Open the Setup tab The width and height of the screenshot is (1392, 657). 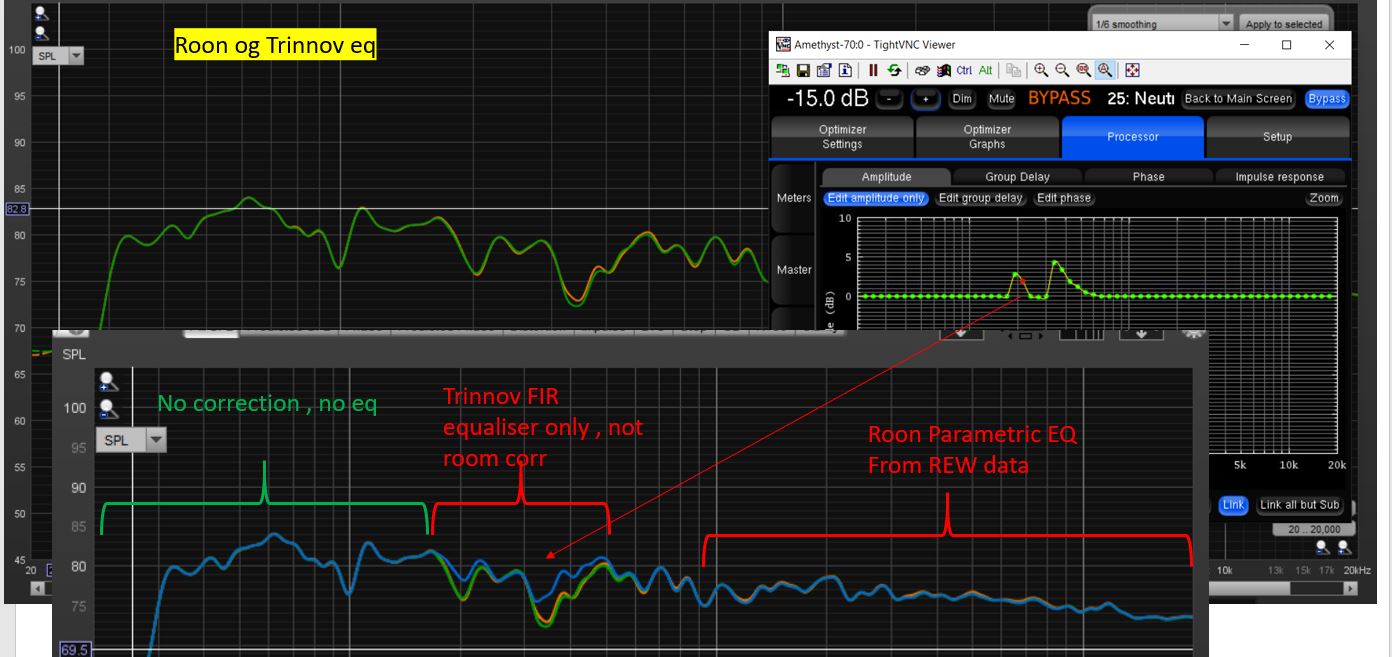click(1277, 137)
